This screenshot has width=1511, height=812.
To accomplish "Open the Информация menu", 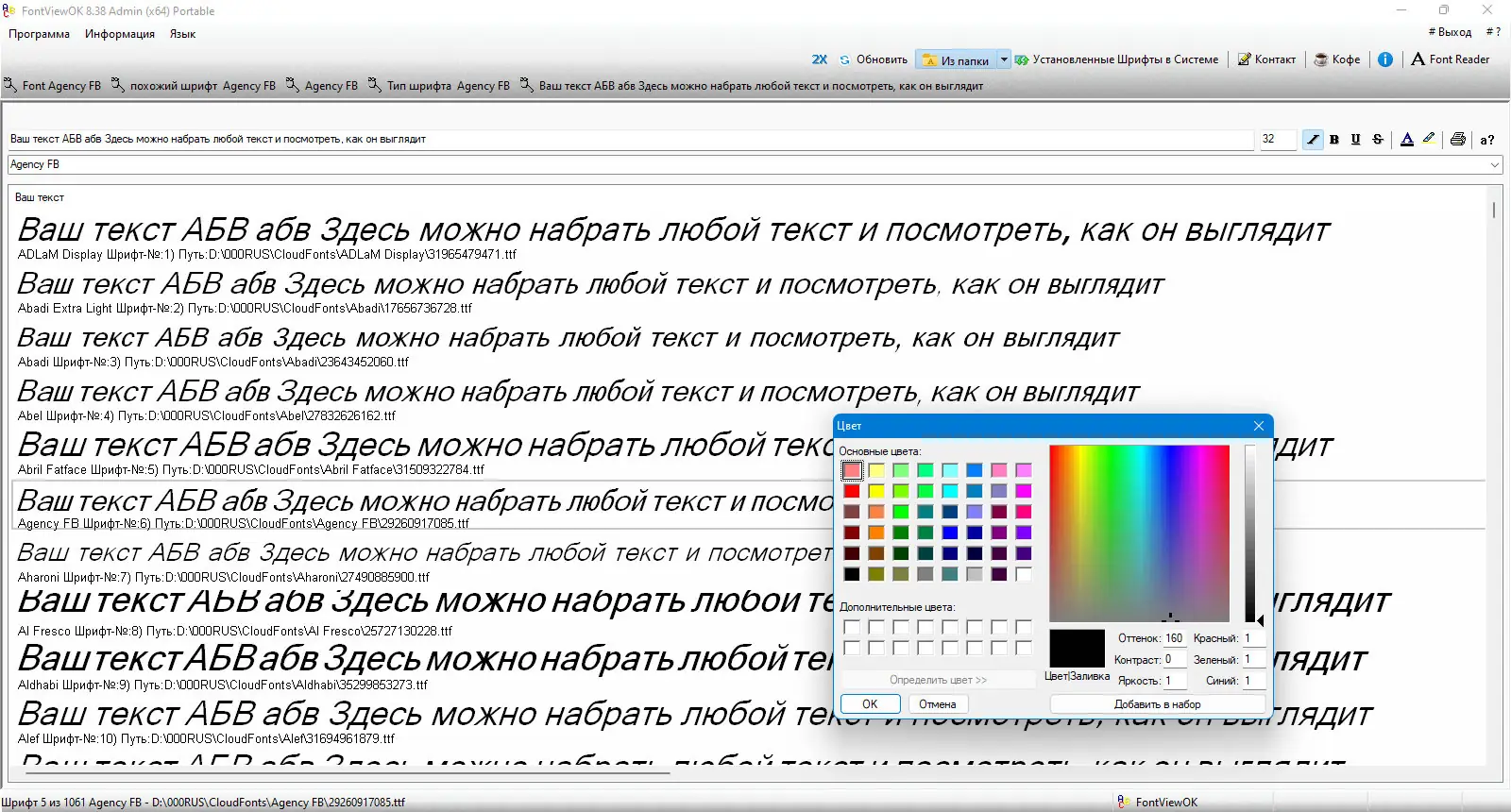I will (120, 34).
